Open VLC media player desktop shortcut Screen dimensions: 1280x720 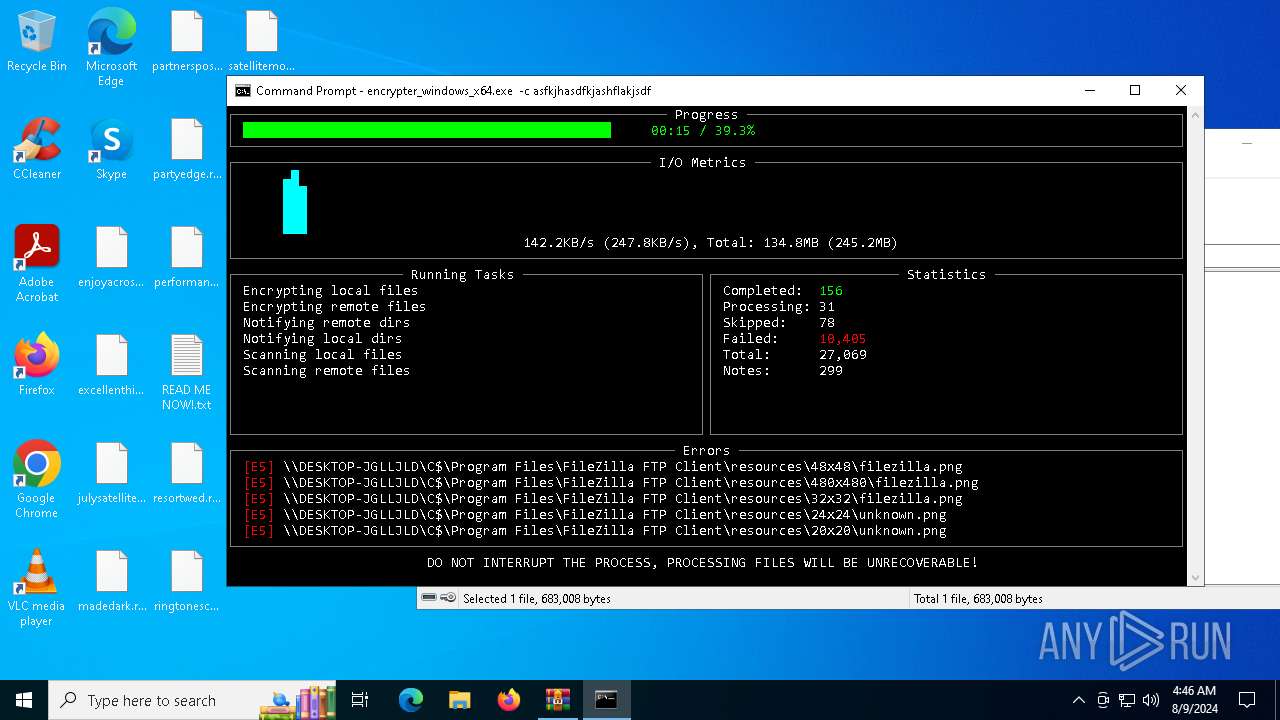pyautogui.click(x=37, y=588)
